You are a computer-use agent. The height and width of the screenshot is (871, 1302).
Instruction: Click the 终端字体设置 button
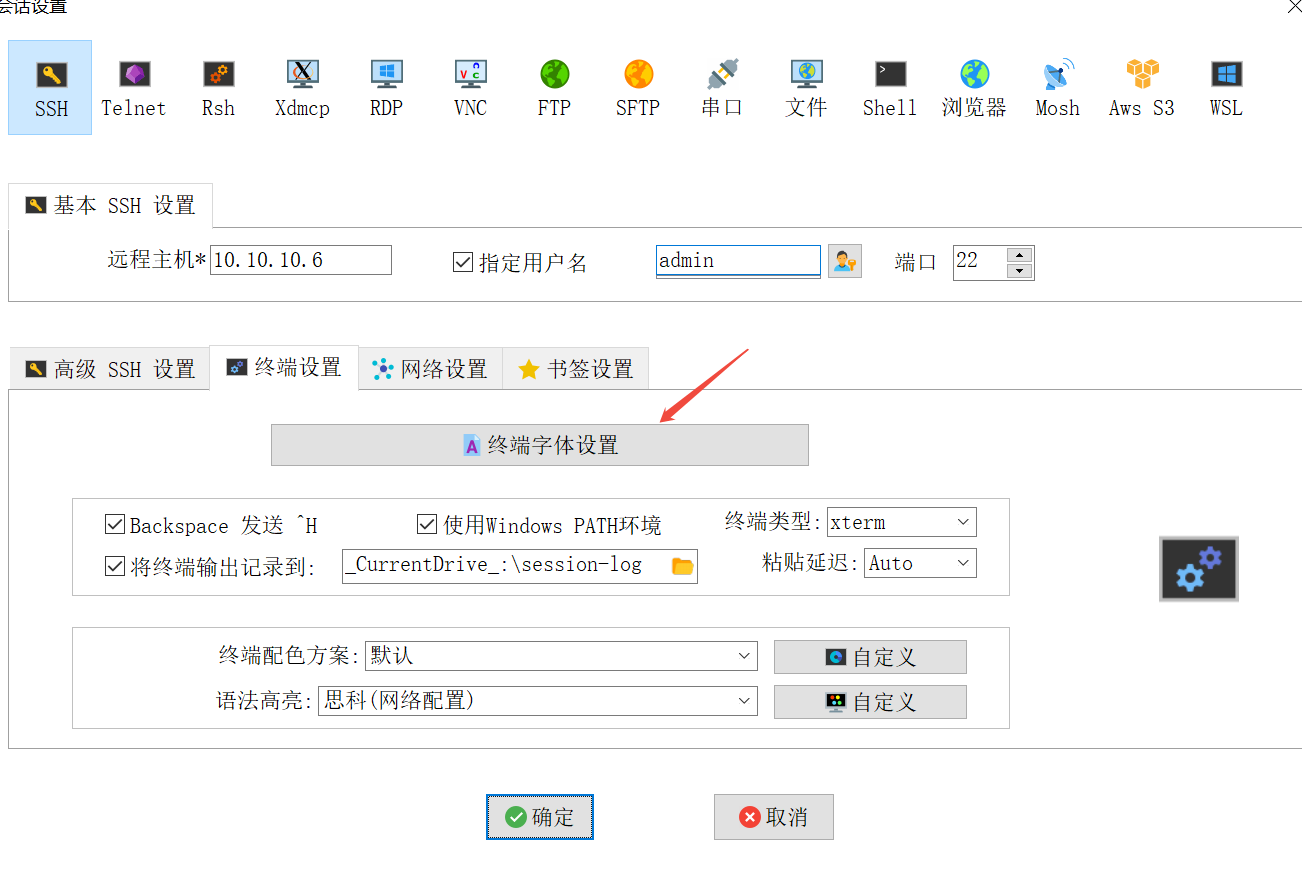(x=539, y=444)
